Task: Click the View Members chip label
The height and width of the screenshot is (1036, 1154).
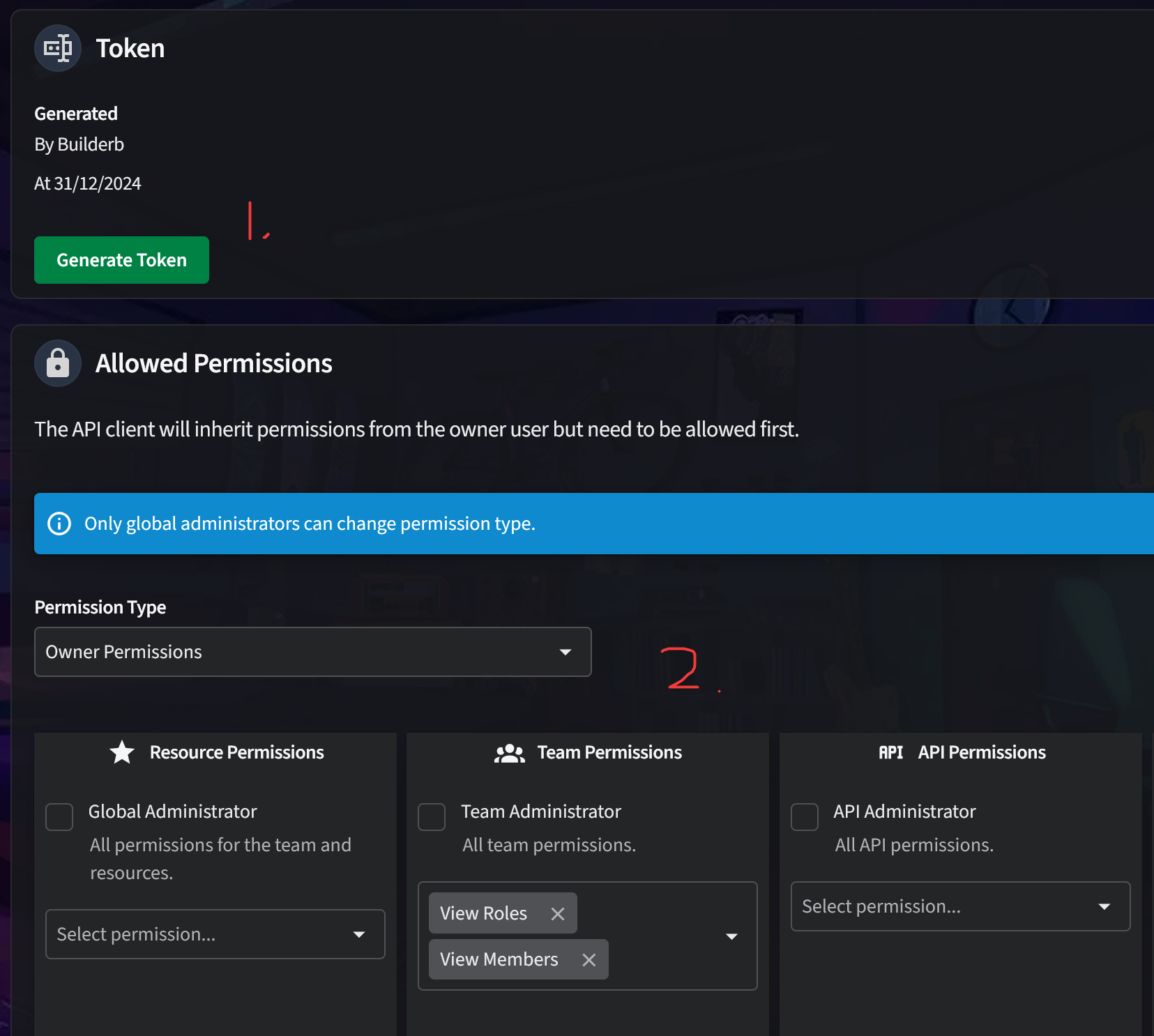Action: click(499, 960)
